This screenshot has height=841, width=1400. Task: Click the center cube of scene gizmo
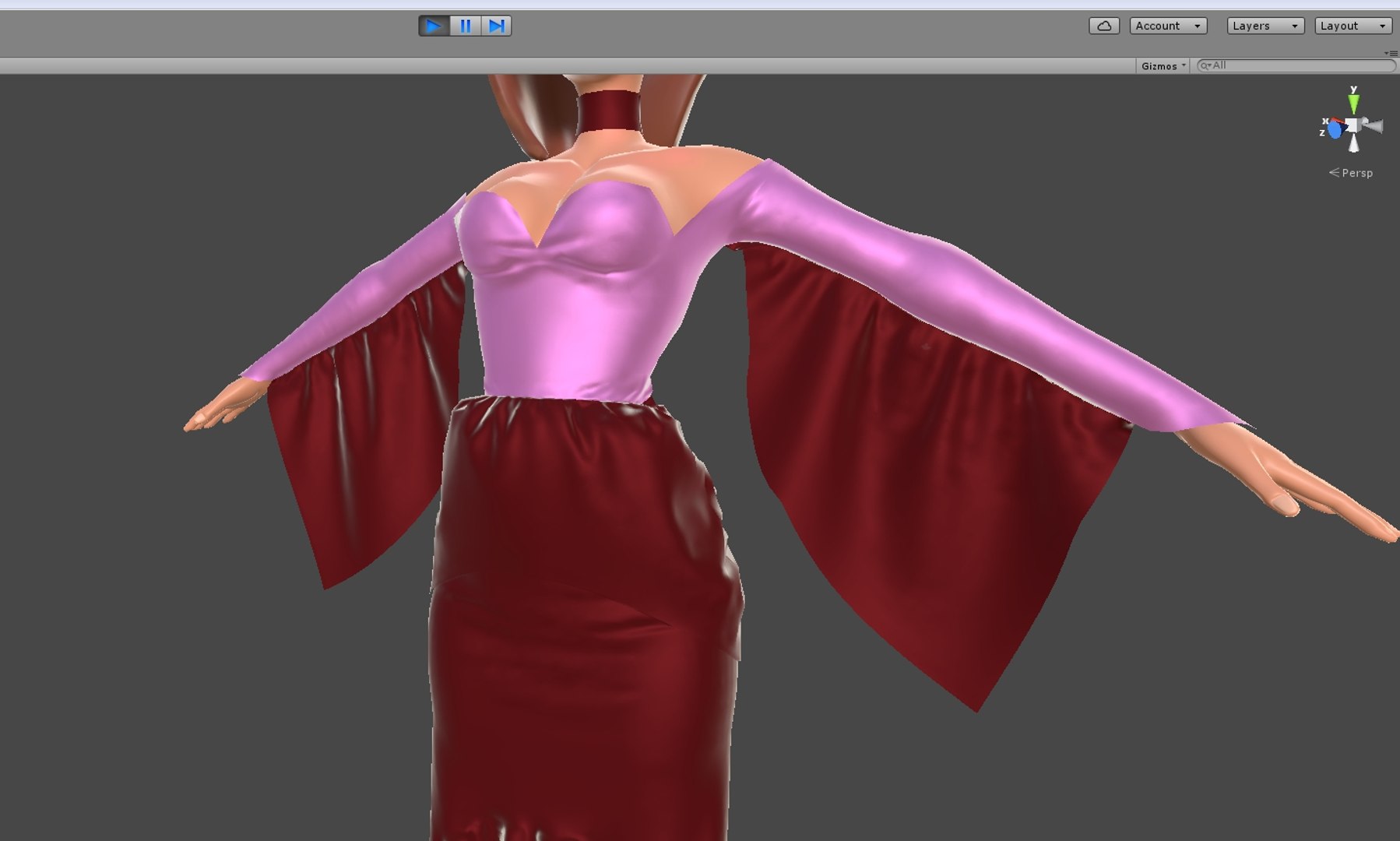1353,125
